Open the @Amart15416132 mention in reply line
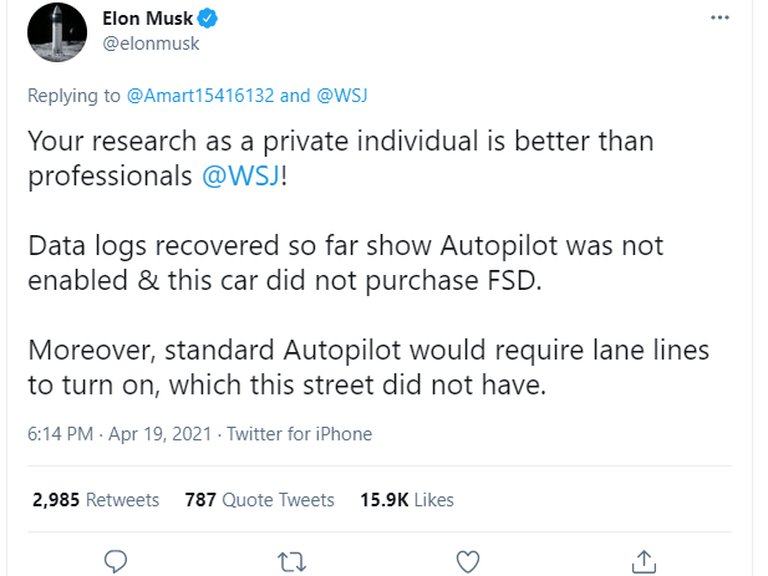Viewport: 768px width, 576px height. tap(201, 96)
